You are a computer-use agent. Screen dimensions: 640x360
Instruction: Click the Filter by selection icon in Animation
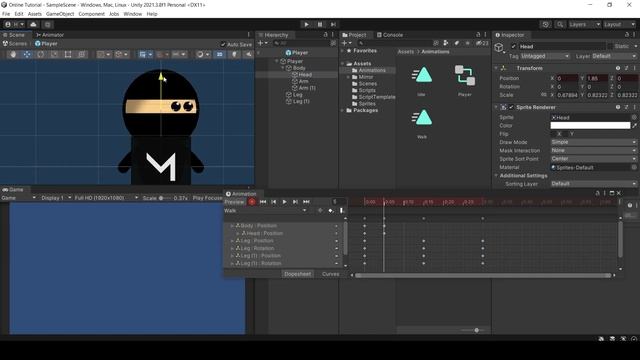tap(320, 211)
